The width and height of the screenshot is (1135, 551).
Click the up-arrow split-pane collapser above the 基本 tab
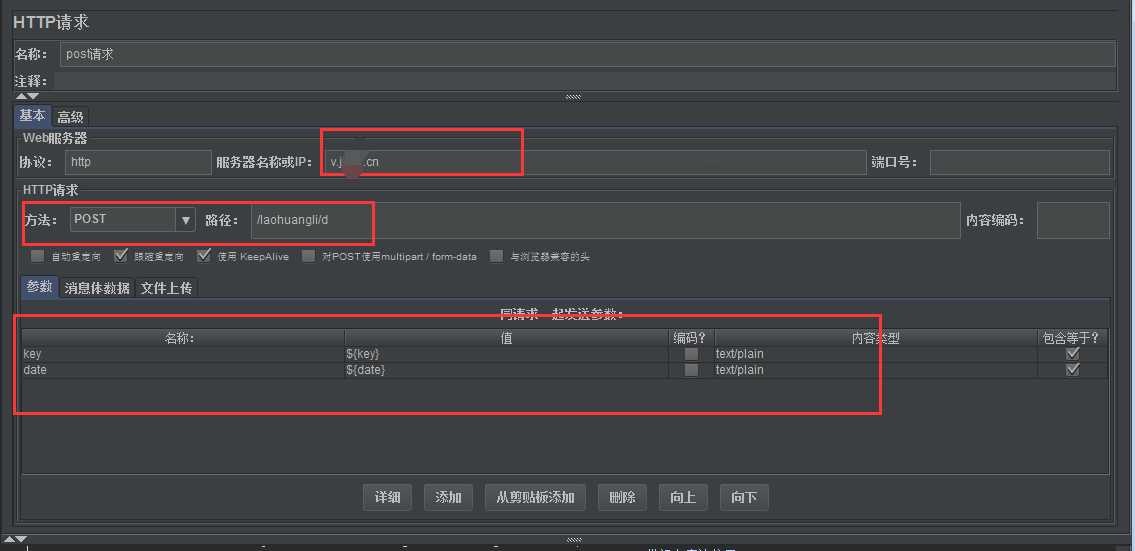pyautogui.click(x=20, y=96)
